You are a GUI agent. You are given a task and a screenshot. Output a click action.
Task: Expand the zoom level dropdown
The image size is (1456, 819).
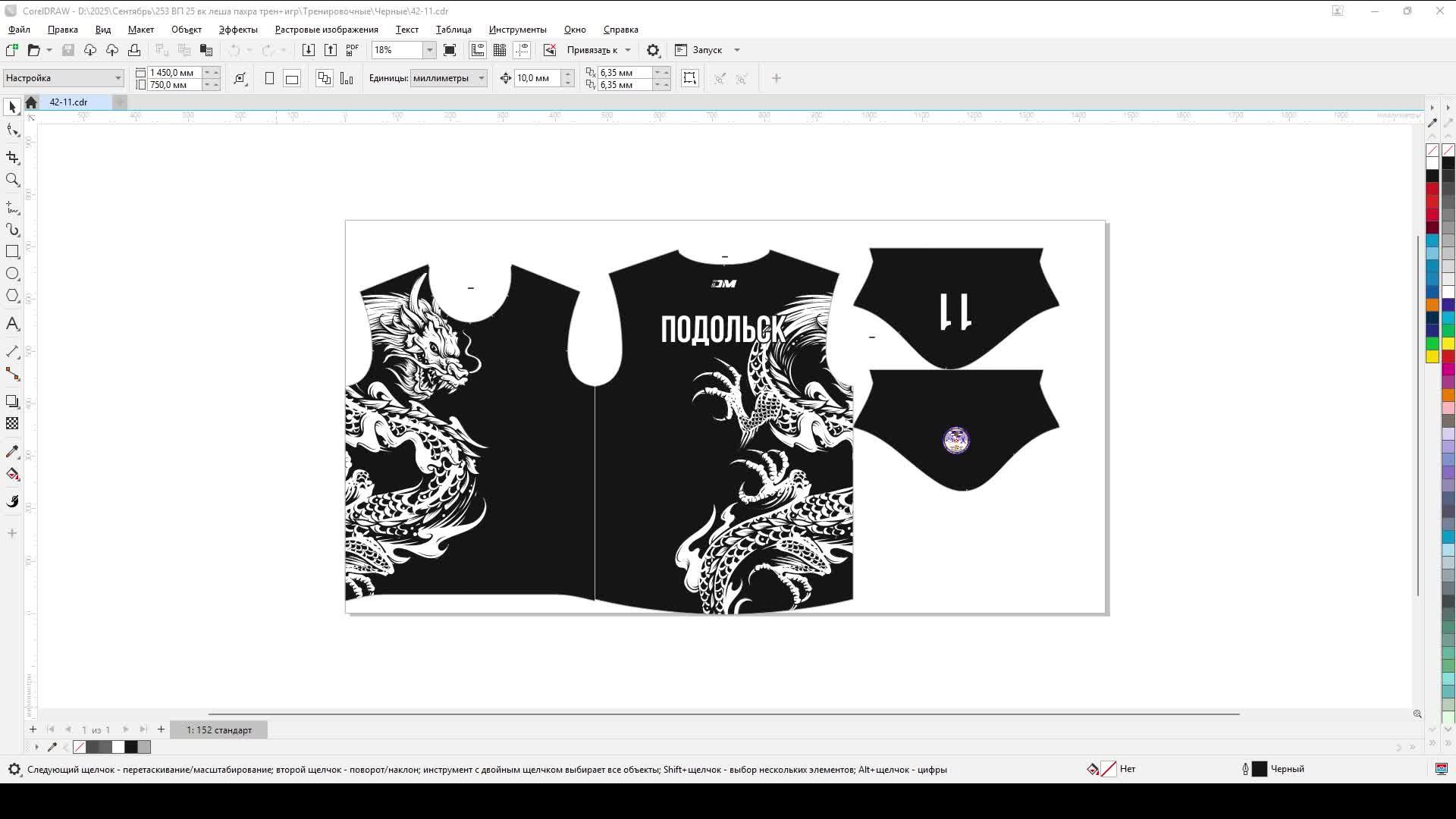tap(429, 50)
